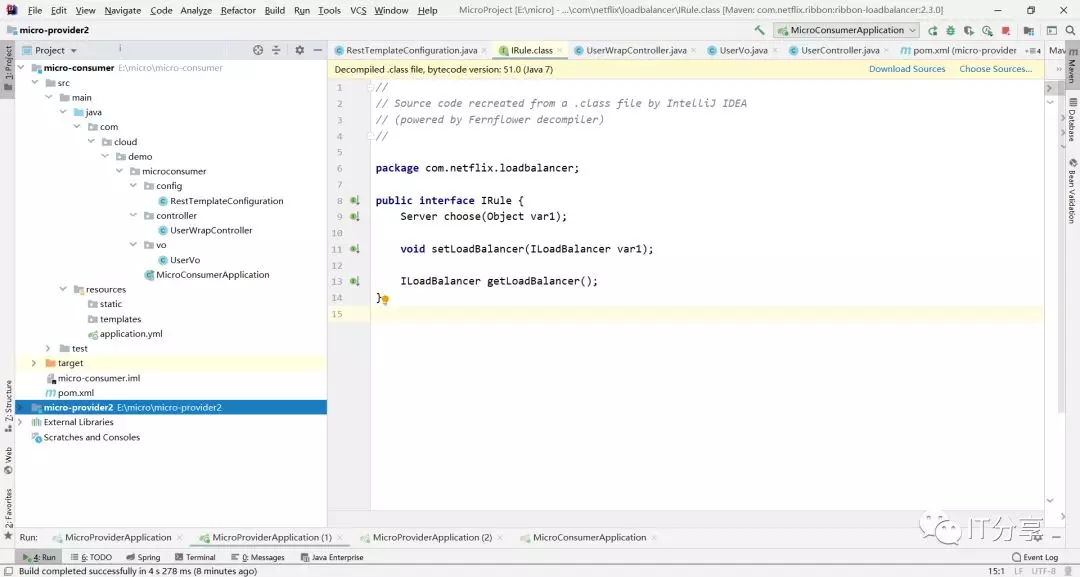
Task: Collapse the src folder
Action: [x=34, y=83]
